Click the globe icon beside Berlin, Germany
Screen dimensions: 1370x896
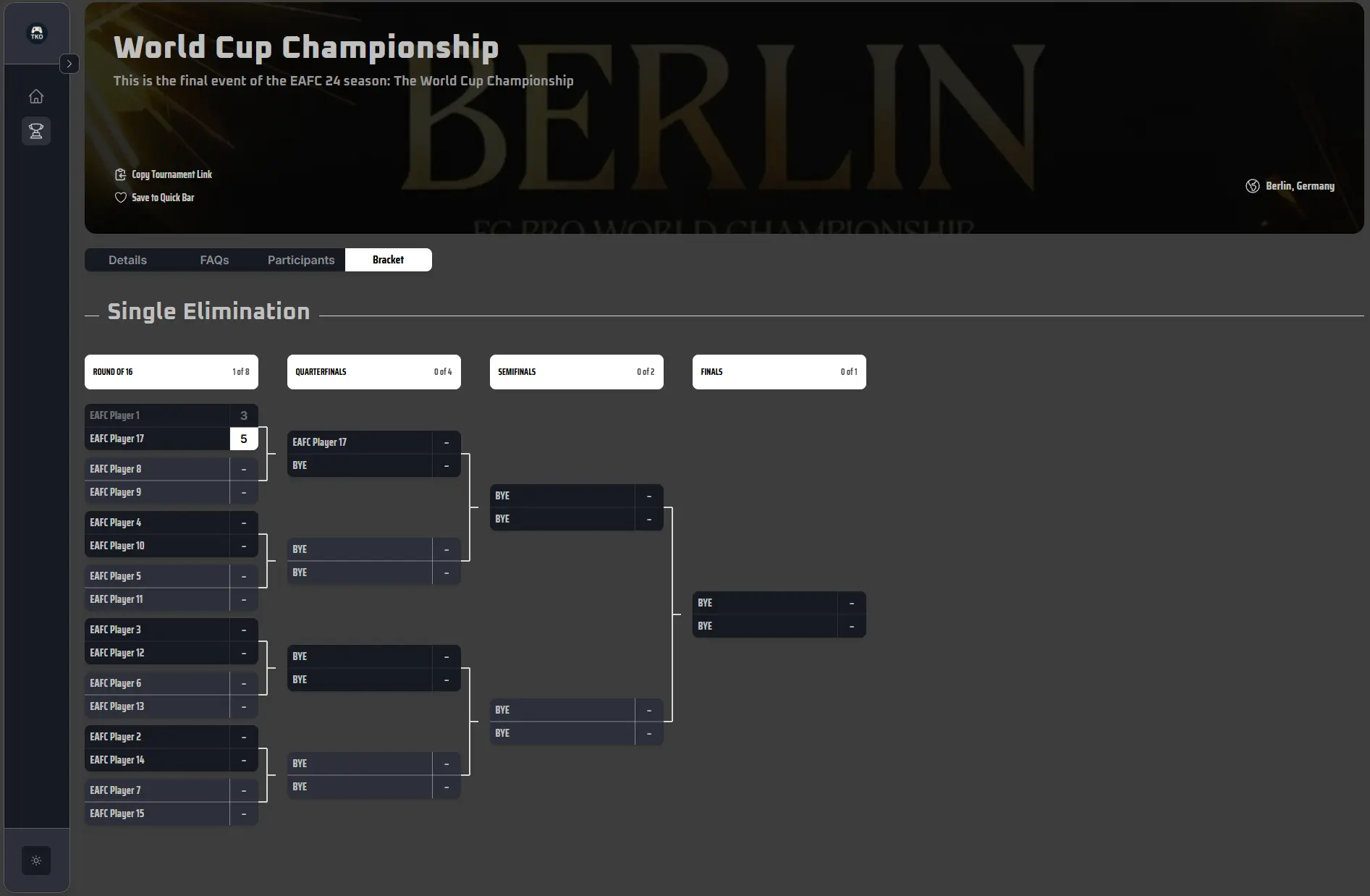point(1252,186)
